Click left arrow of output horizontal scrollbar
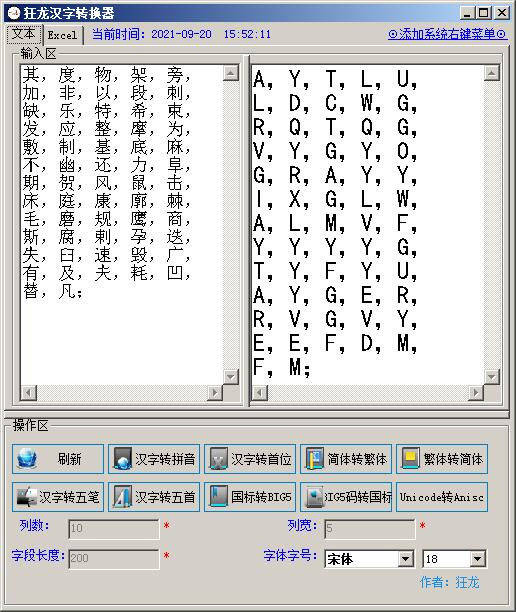Viewport: 516px width, 612px height. tap(260, 392)
